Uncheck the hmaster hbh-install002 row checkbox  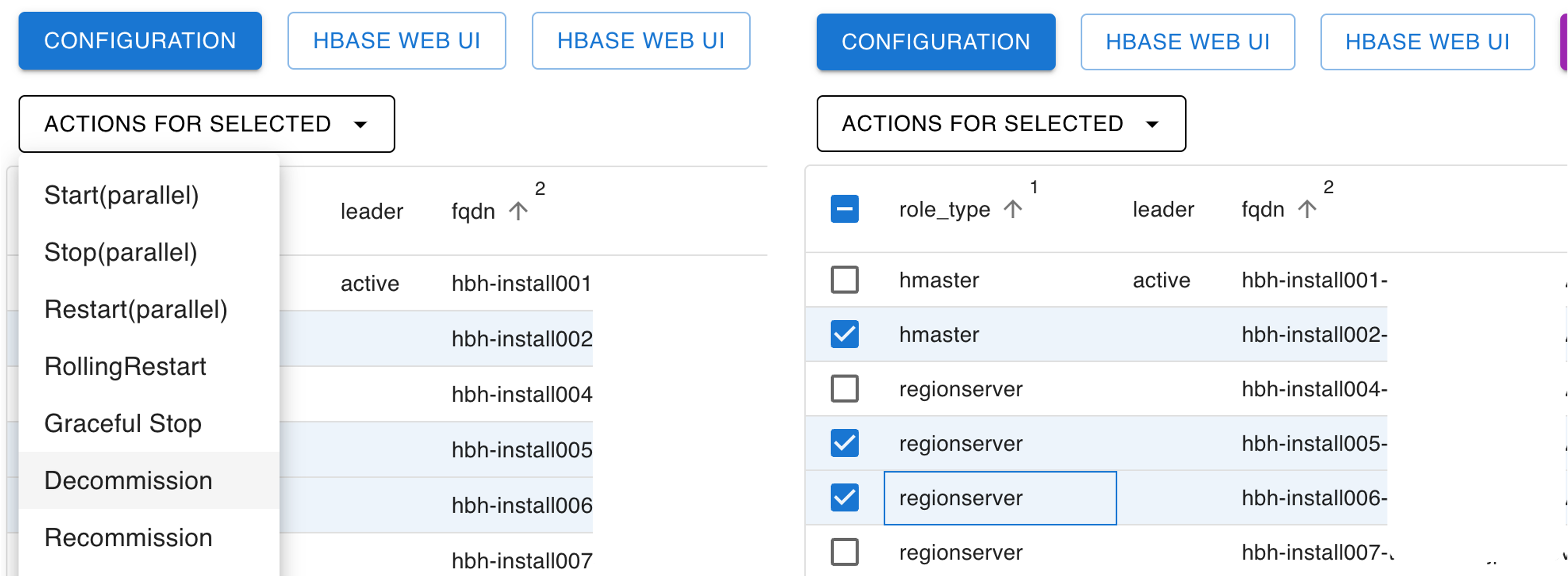[844, 334]
